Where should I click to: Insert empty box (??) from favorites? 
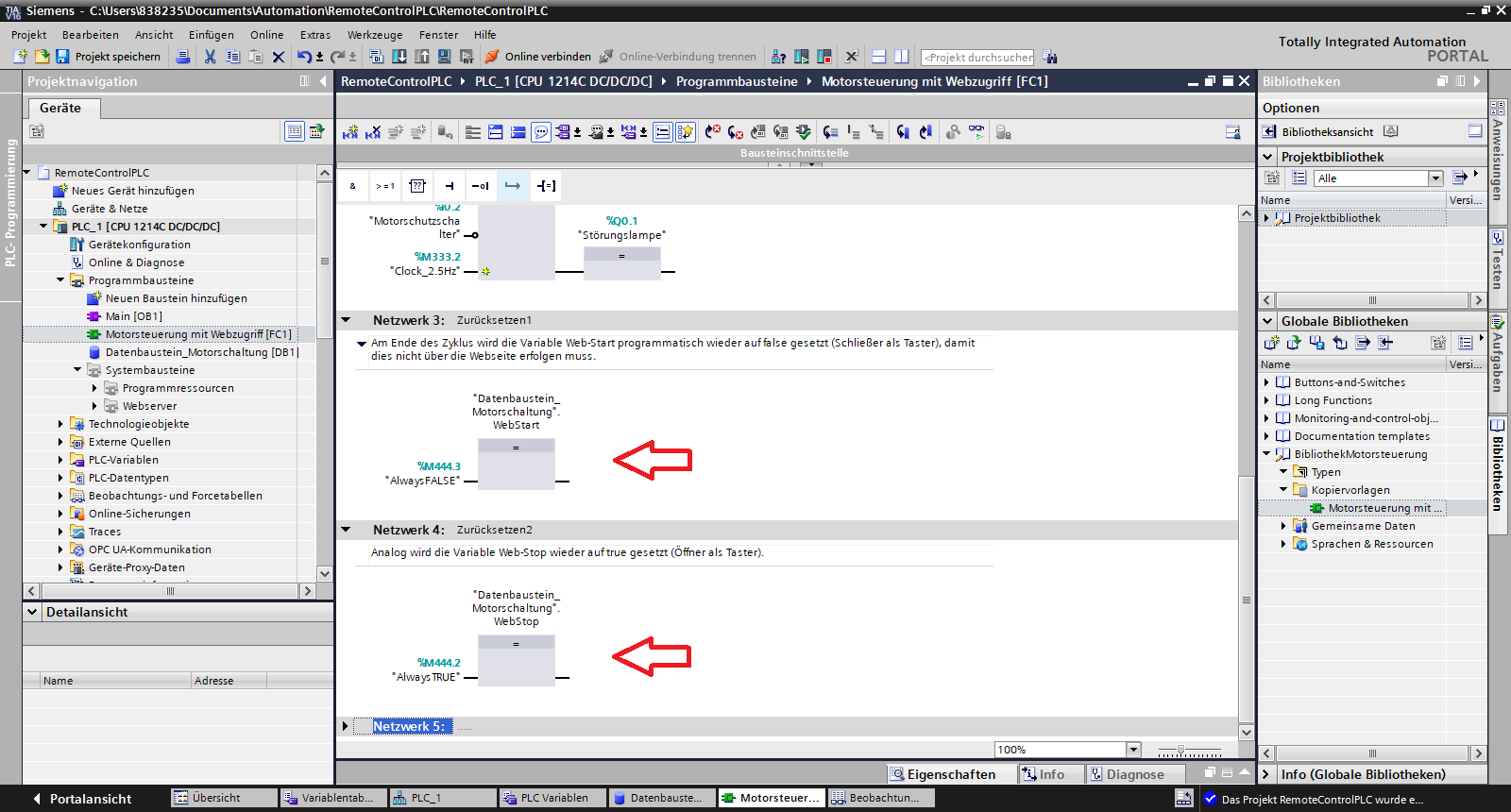point(417,186)
